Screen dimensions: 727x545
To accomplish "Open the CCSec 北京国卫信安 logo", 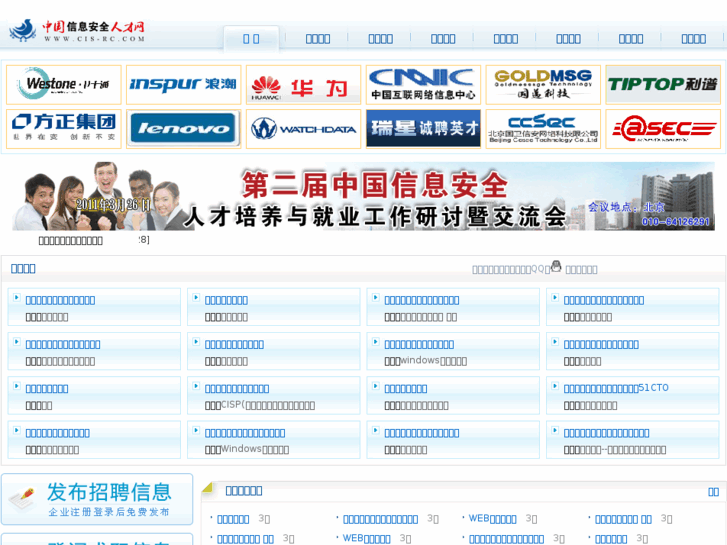I will [x=543, y=129].
